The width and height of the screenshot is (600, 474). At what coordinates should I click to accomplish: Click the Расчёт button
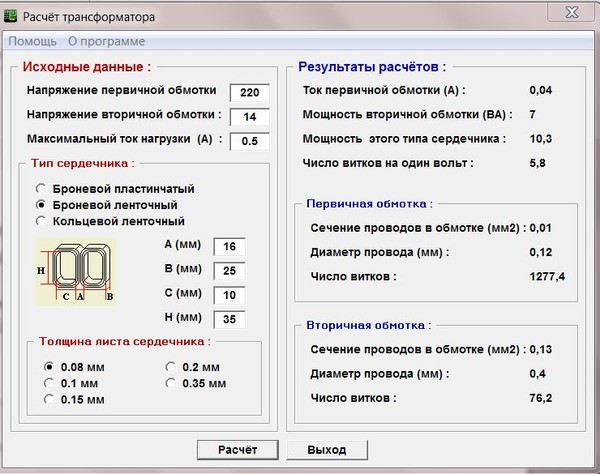click(238, 450)
